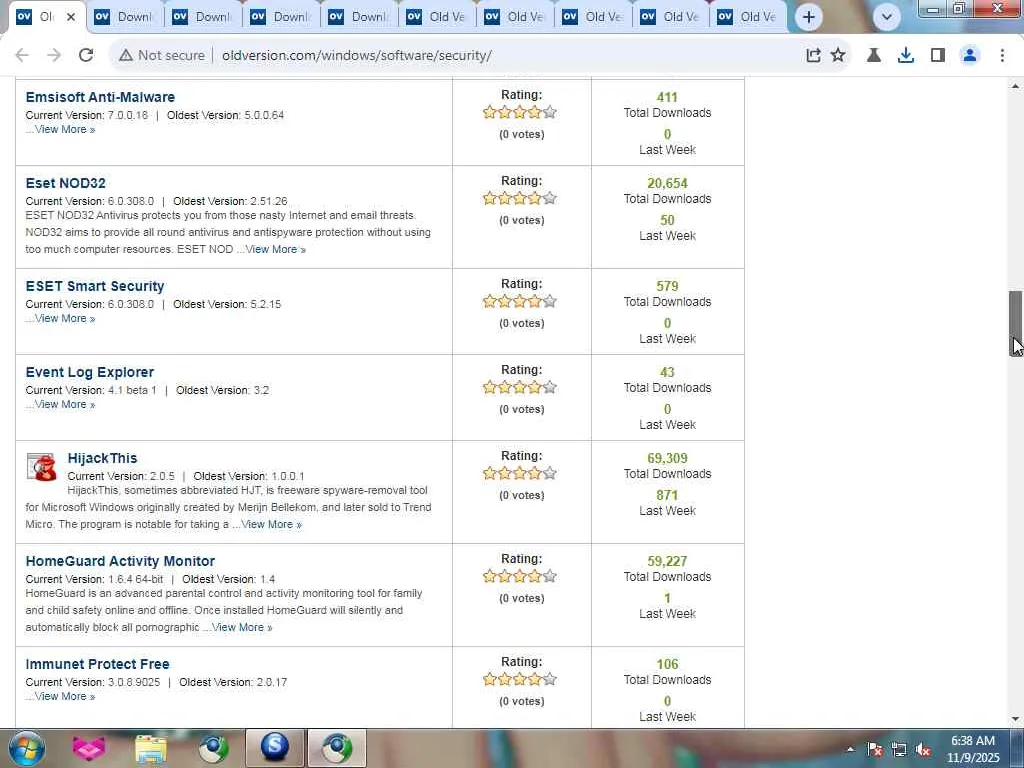Switch to the second Downl tab
The image size is (1024, 768).
124,17
